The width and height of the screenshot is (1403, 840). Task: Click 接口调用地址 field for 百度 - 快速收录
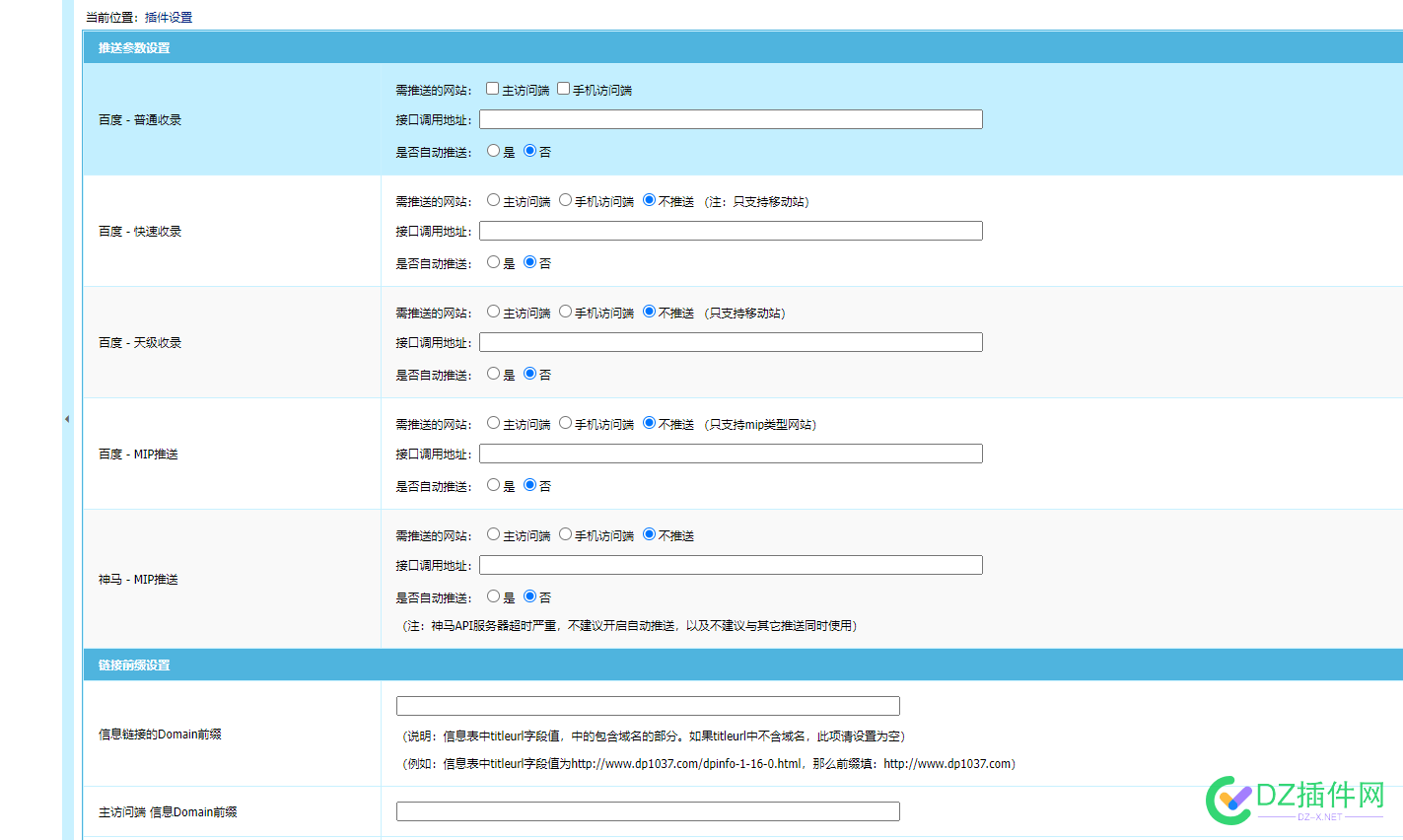(x=731, y=231)
